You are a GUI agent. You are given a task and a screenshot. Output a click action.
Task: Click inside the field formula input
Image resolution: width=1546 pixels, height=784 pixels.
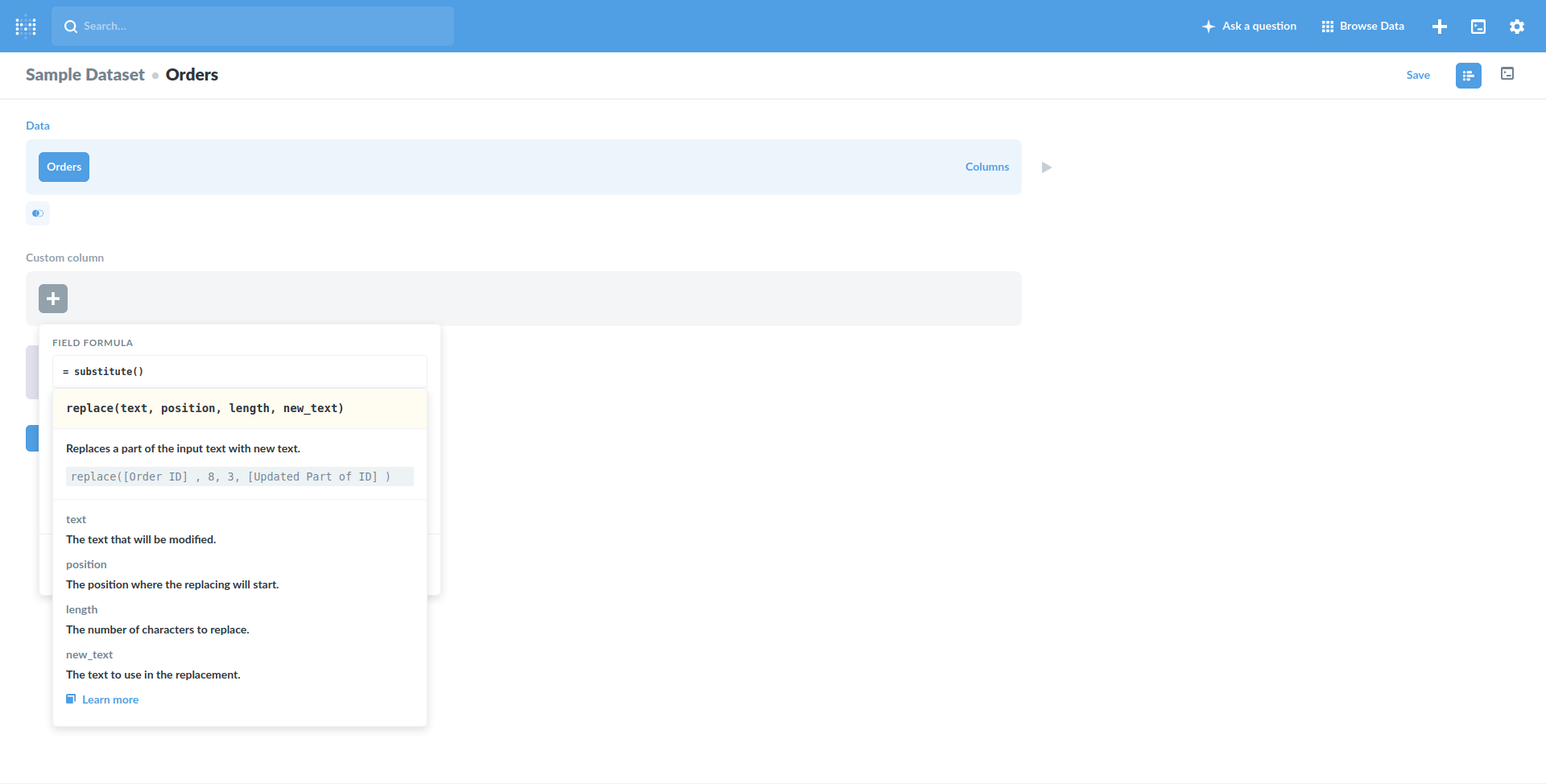(x=239, y=371)
